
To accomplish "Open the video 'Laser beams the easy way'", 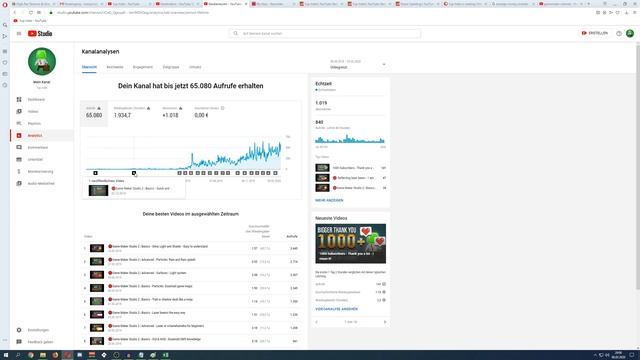I will pos(191,314).
